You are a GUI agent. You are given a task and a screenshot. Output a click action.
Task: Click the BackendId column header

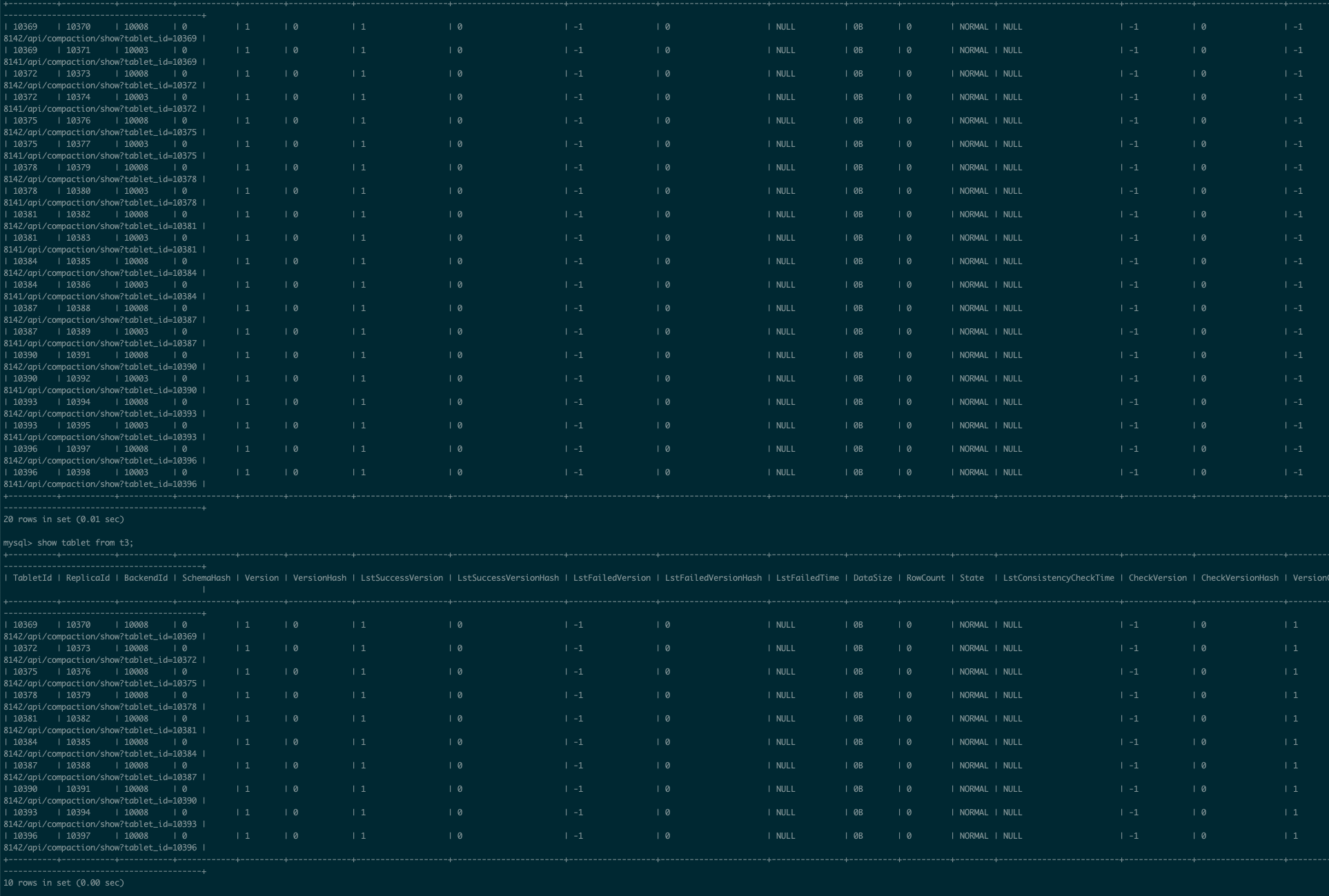pos(146,578)
